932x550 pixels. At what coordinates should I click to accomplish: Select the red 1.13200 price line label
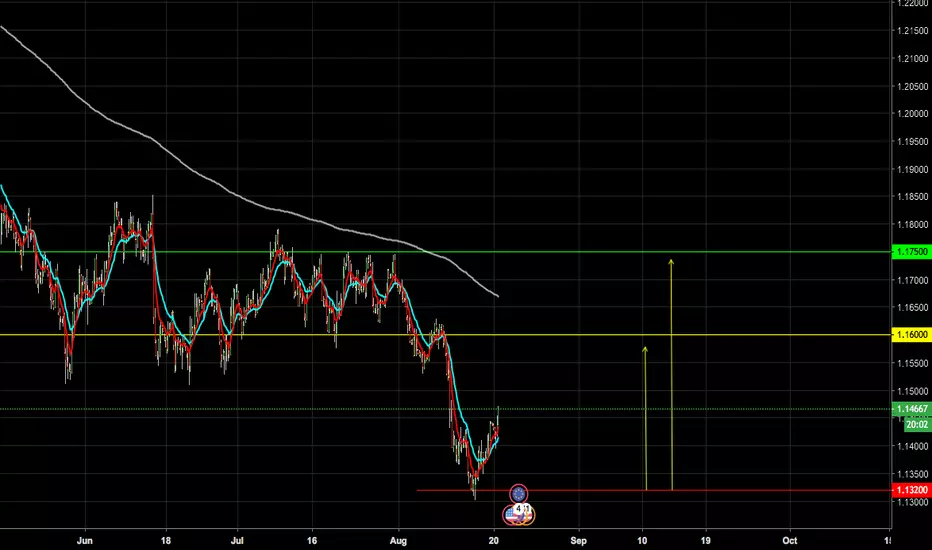(912, 491)
